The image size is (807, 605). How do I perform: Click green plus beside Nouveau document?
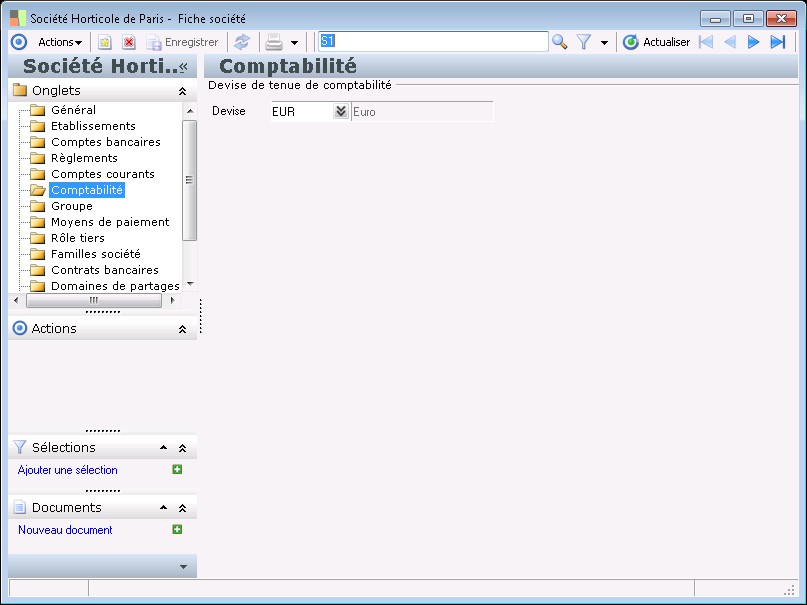click(x=177, y=529)
